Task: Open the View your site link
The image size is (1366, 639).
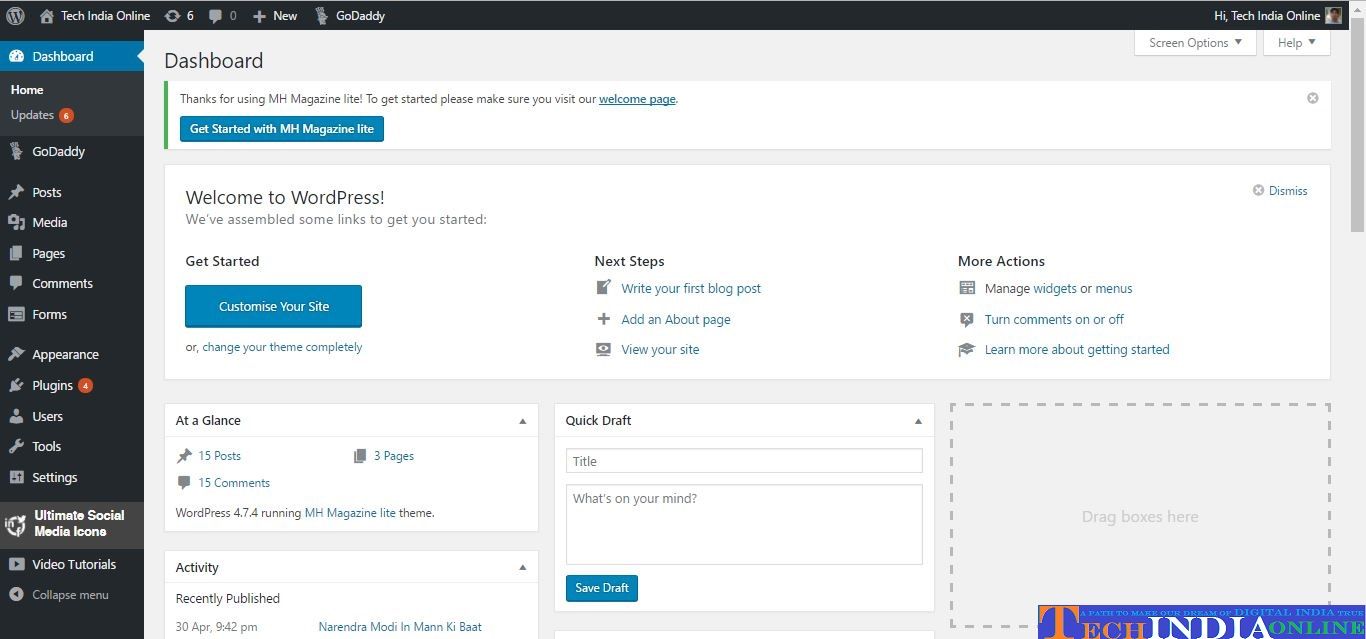Action: (x=660, y=349)
